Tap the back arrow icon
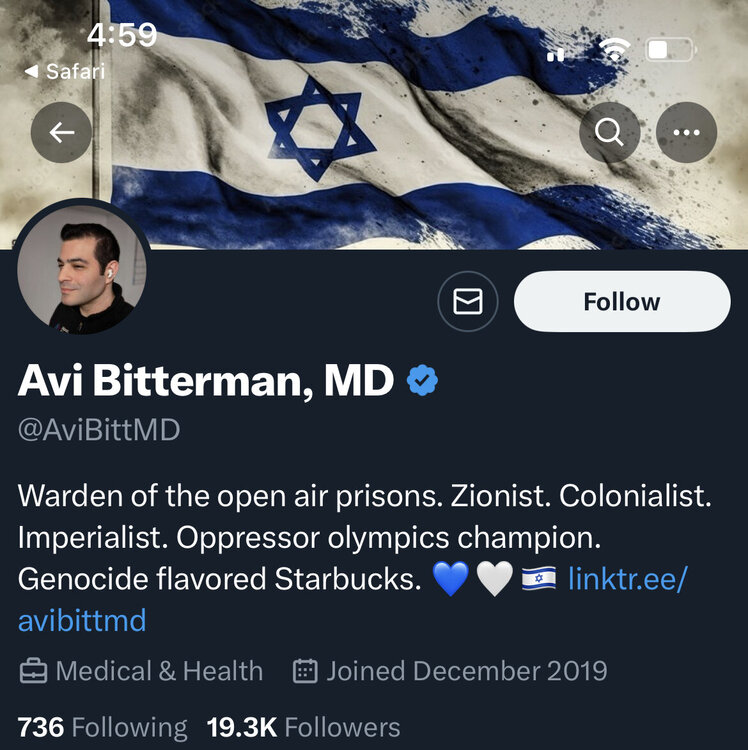The image size is (748, 750). click(x=61, y=133)
